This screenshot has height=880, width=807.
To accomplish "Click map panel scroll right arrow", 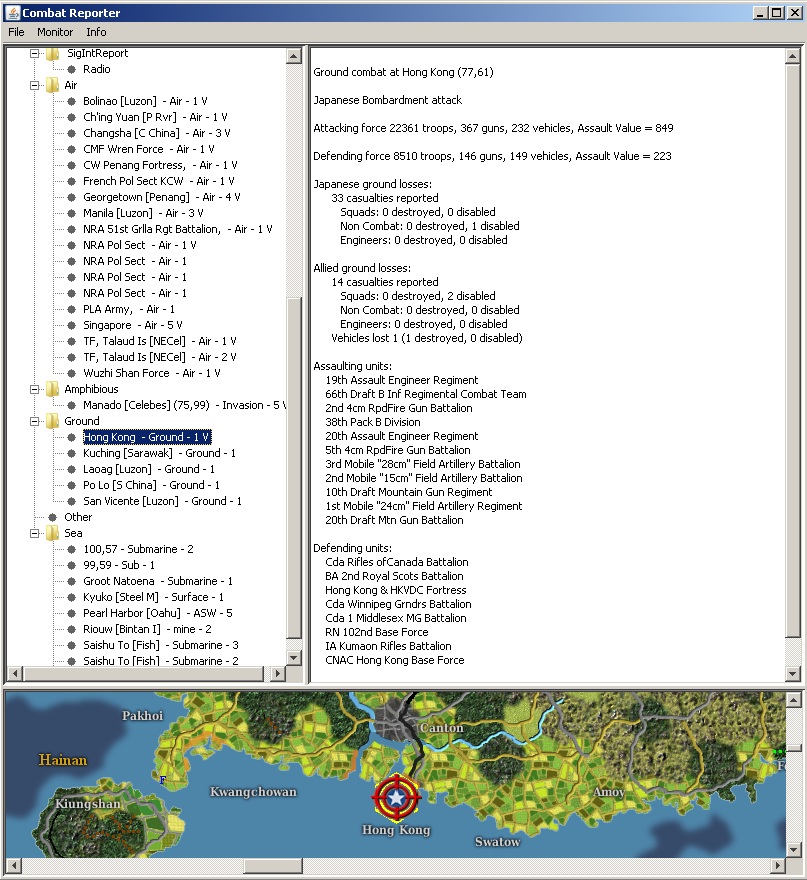I will [778, 866].
